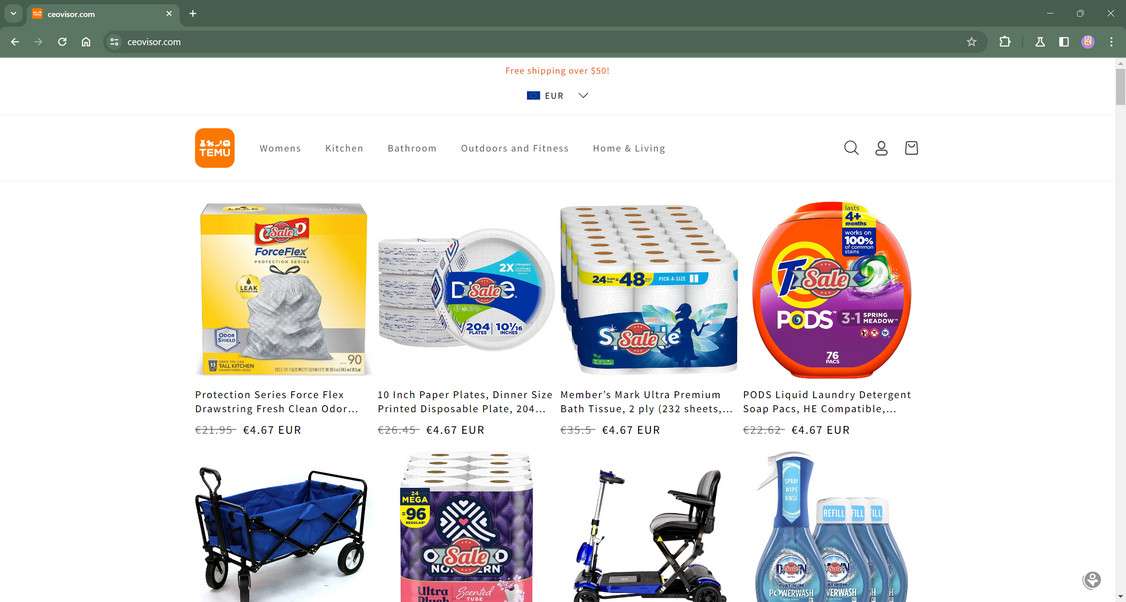Open the shopping cart icon
The height and width of the screenshot is (602, 1126).
click(x=911, y=148)
